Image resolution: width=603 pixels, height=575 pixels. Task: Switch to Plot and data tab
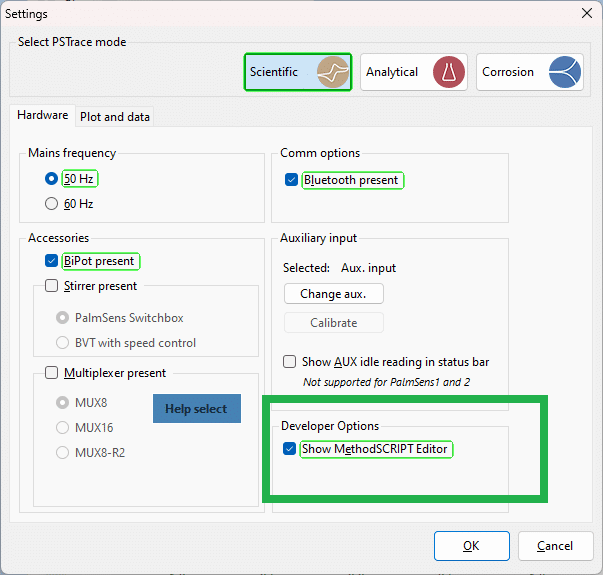[115, 117]
